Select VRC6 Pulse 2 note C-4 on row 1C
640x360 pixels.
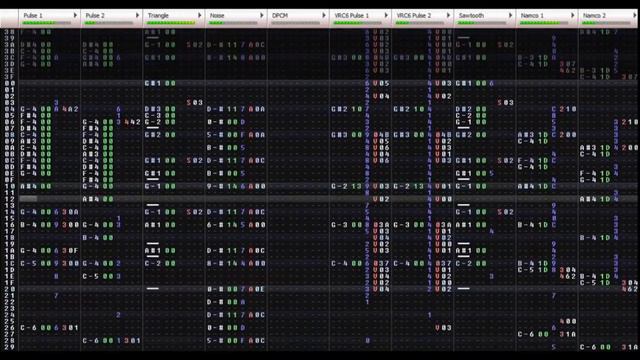tap(402, 263)
